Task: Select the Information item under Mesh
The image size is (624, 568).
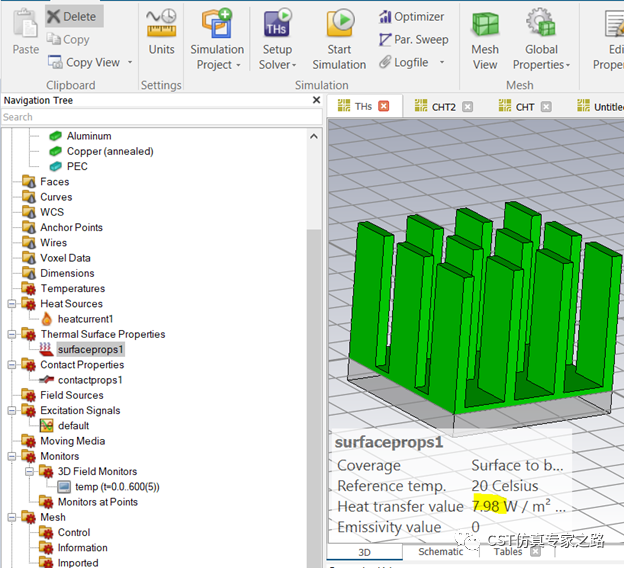Action: point(74,548)
